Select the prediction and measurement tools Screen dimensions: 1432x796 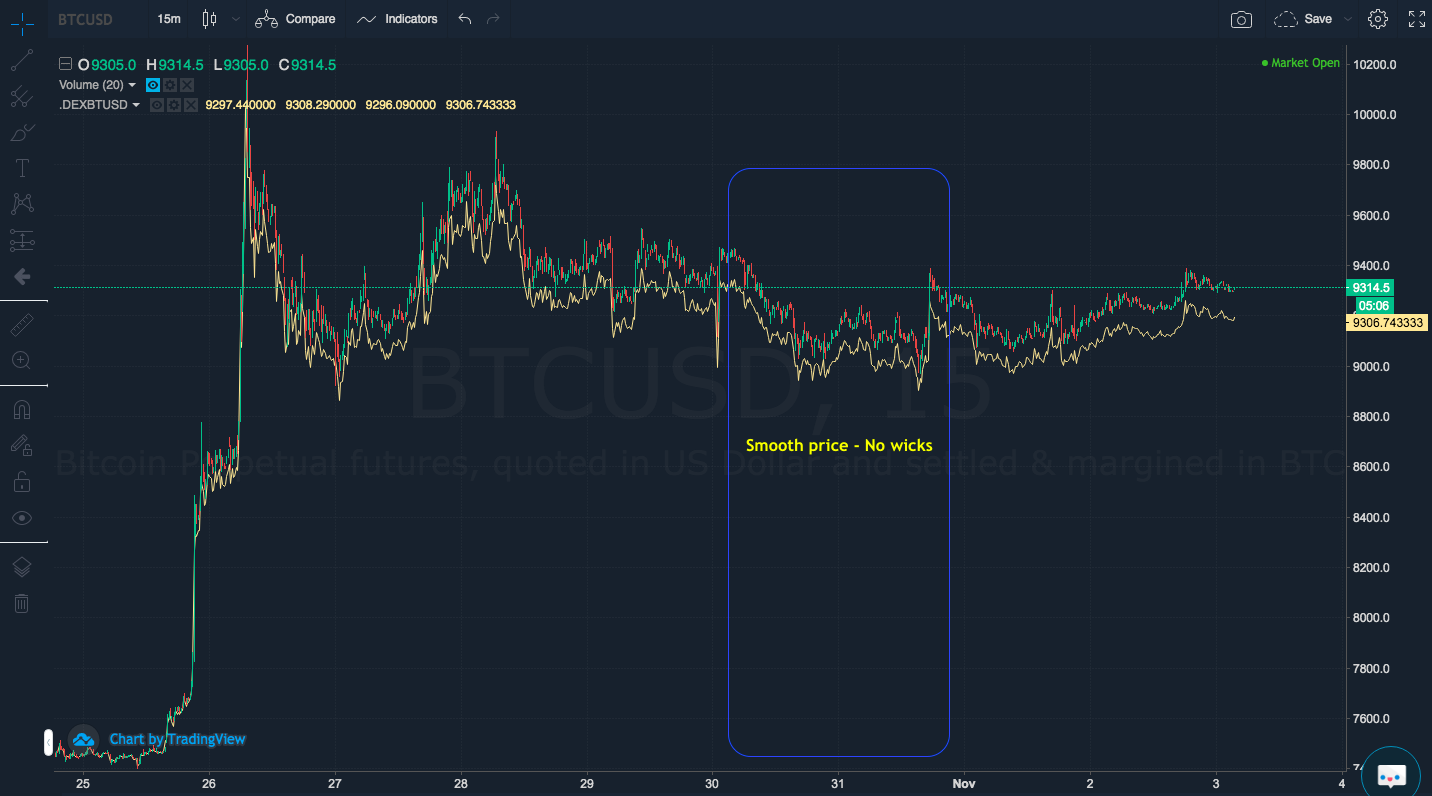coord(22,240)
